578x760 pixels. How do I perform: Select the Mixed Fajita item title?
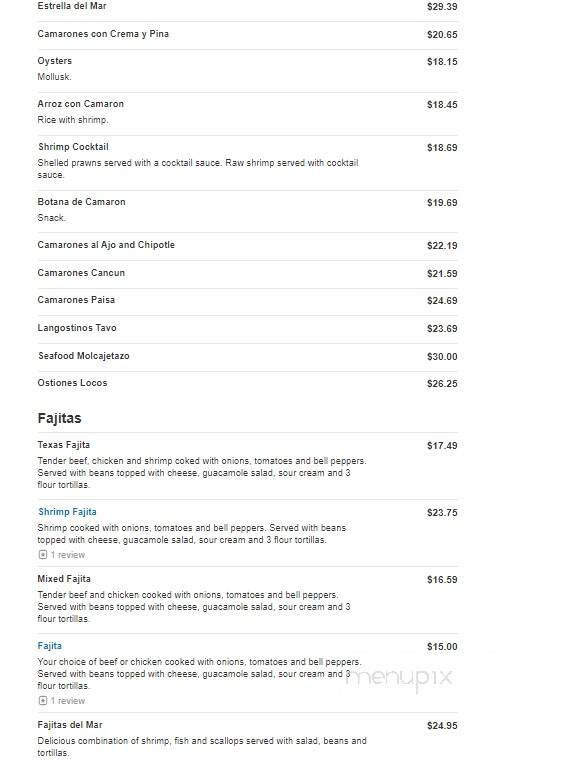pyautogui.click(x=64, y=579)
